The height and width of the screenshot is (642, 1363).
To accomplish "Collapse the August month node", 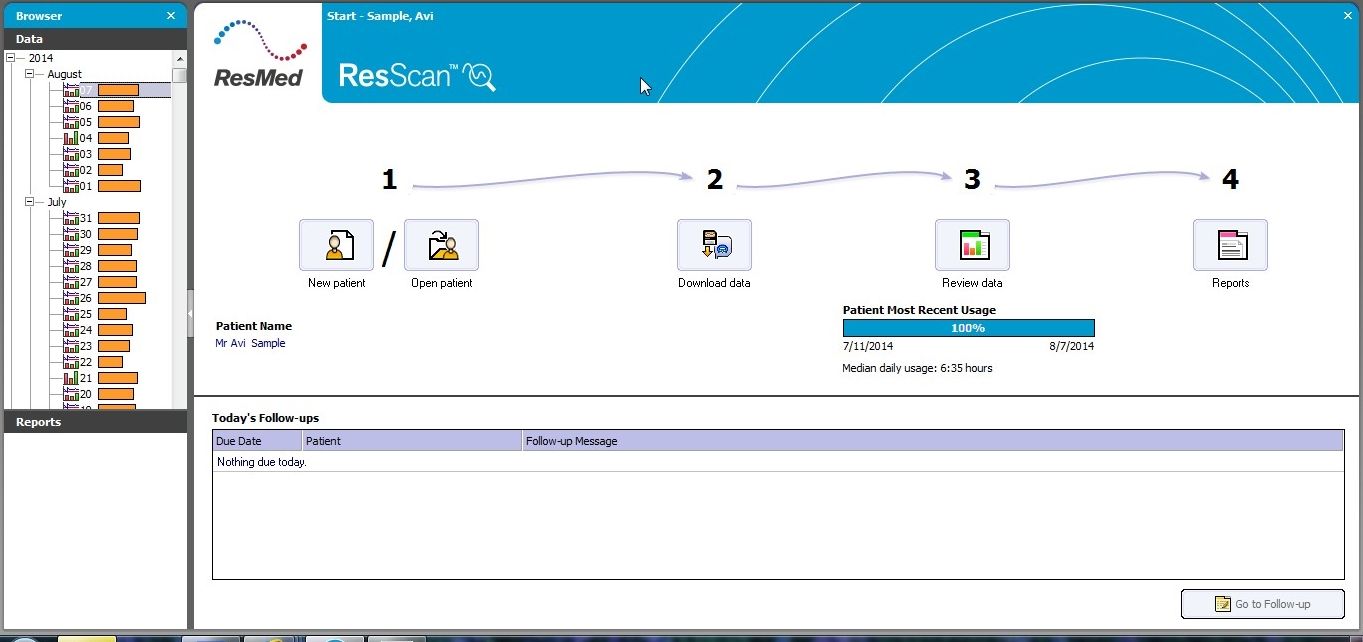I will (30, 74).
